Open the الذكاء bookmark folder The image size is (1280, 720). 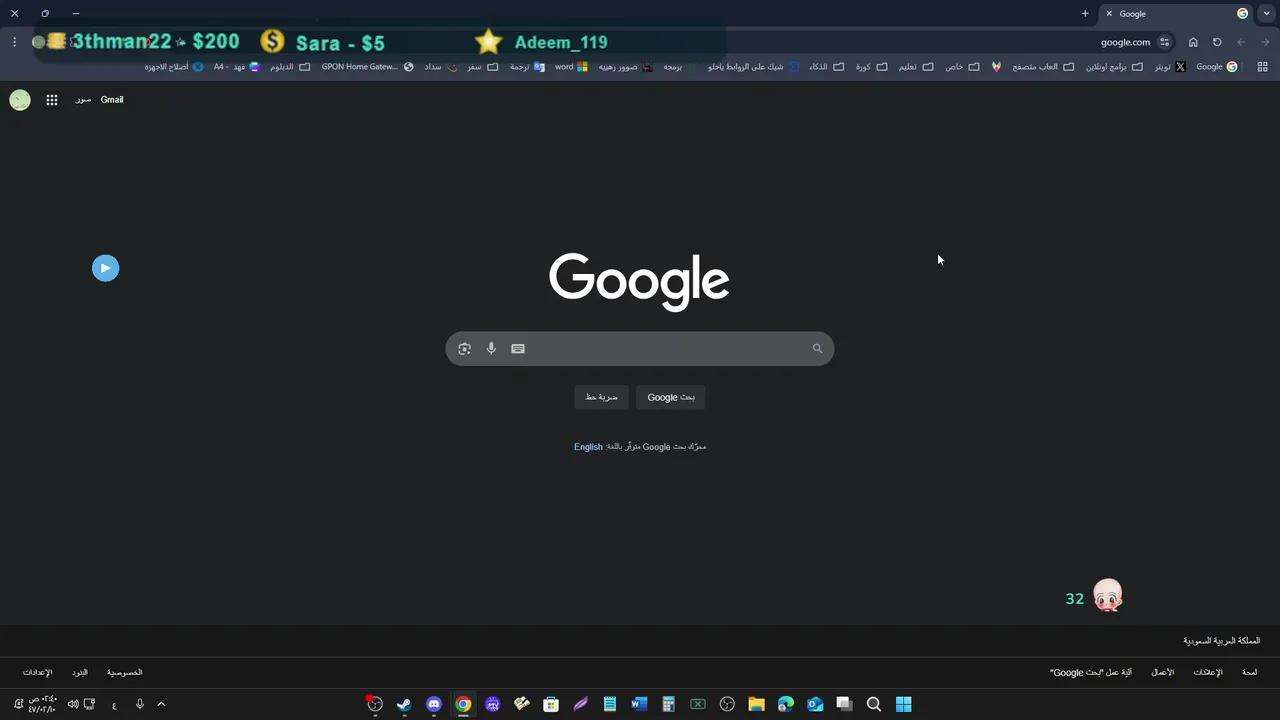[x=826, y=67]
